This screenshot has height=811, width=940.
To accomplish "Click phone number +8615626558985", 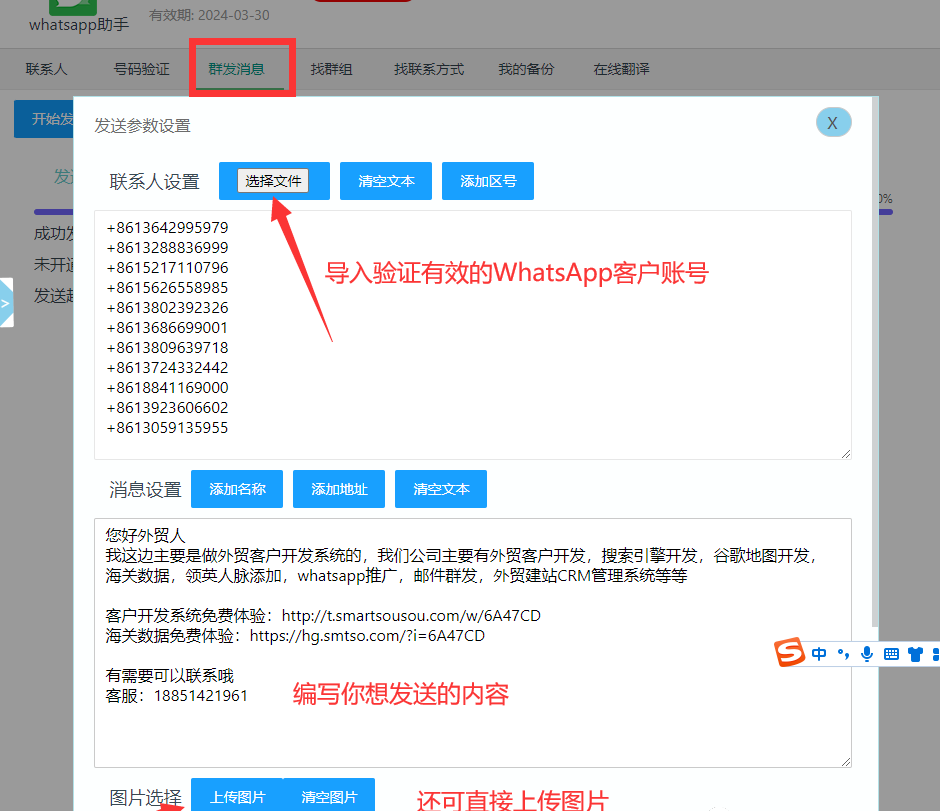I will pyautogui.click(x=167, y=288).
